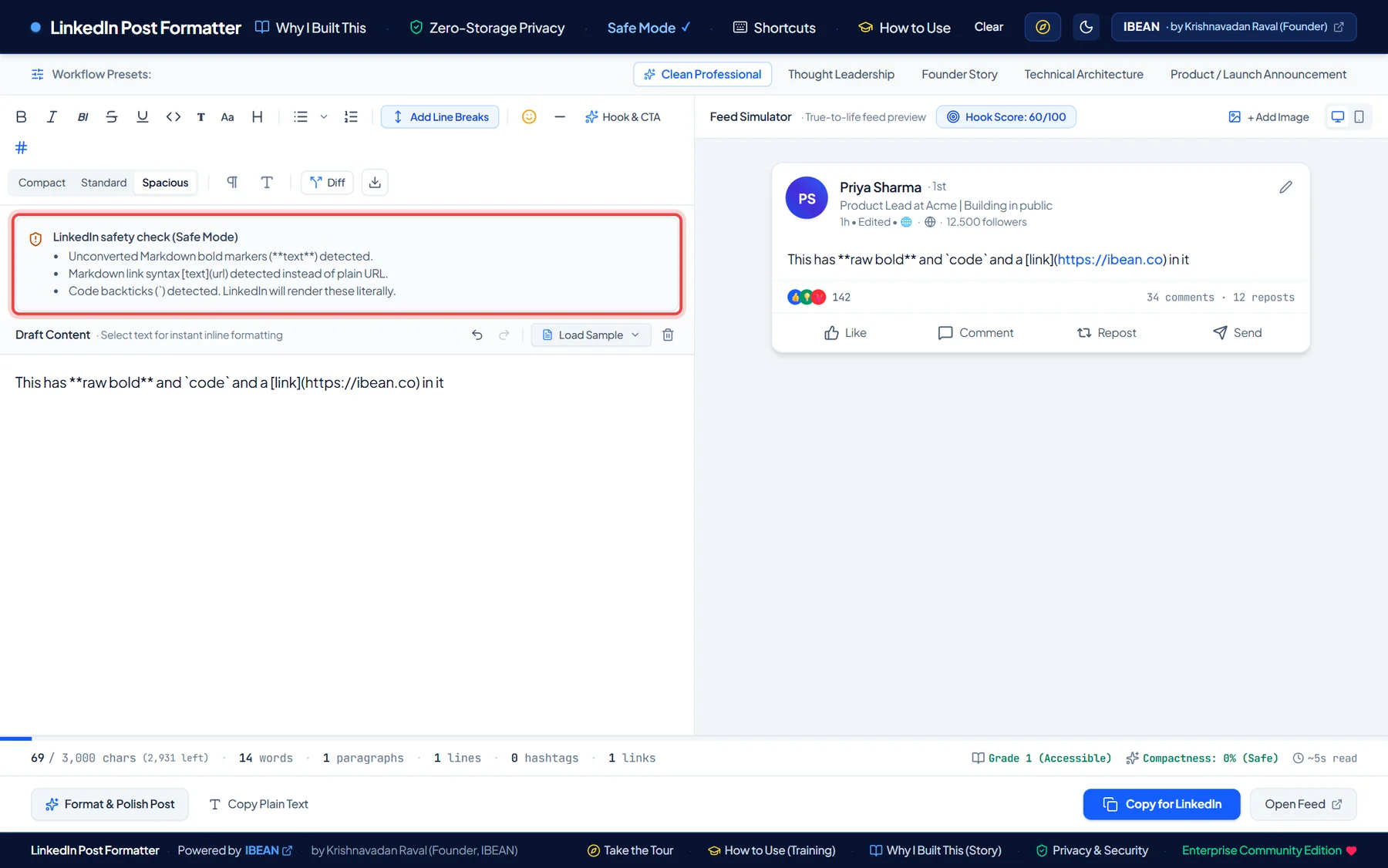Apply bold formatting with the B icon

(x=22, y=117)
